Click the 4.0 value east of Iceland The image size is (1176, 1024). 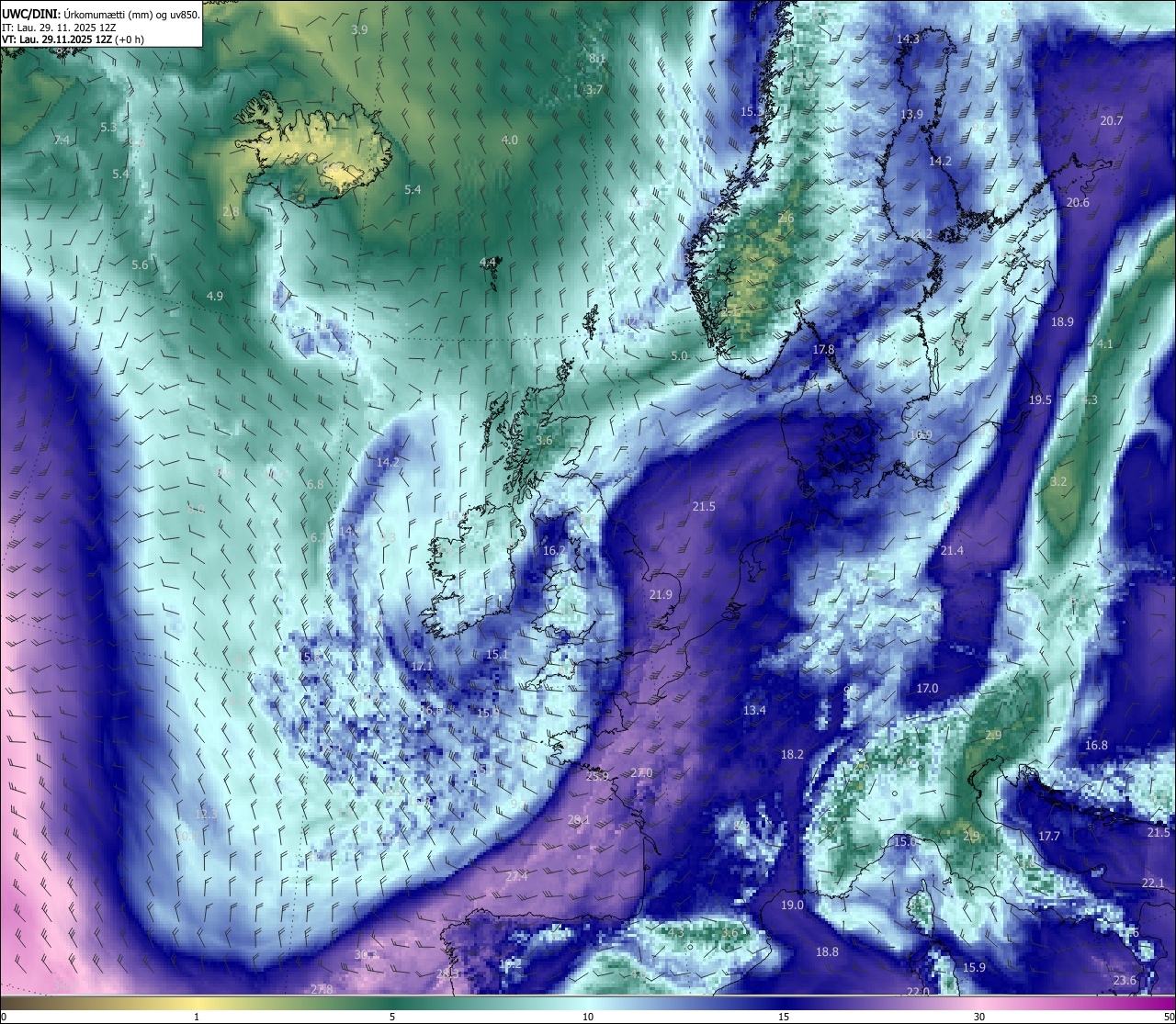pyautogui.click(x=509, y=140)
